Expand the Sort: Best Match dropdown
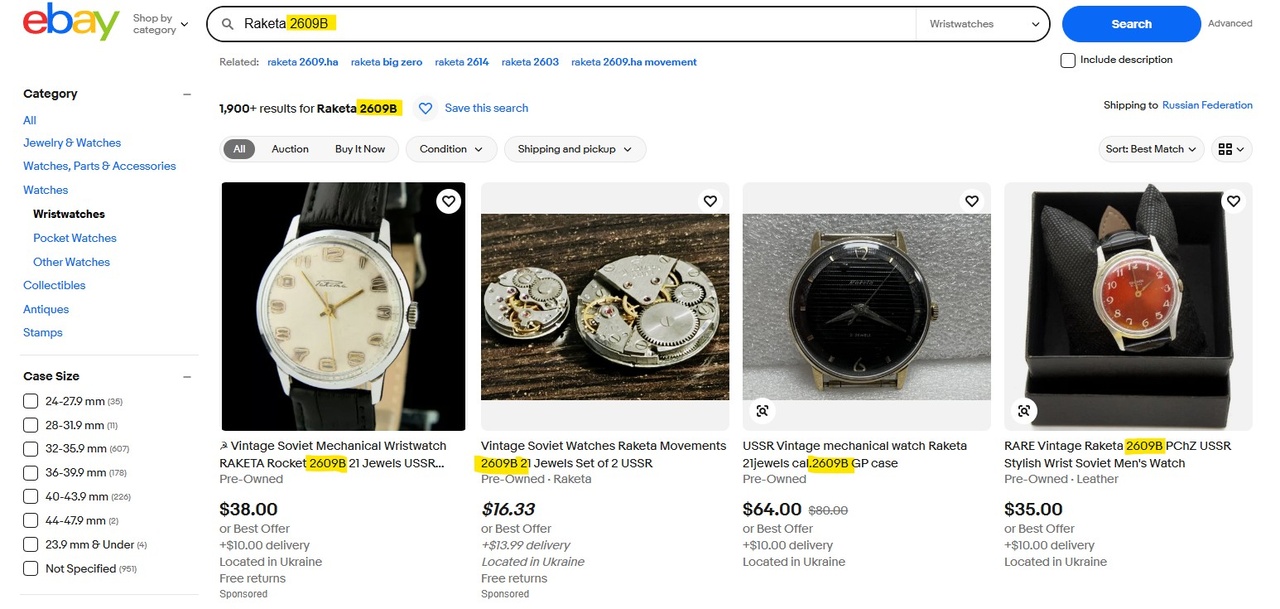The image size is (1280, 609). [x=1150, y=149]
